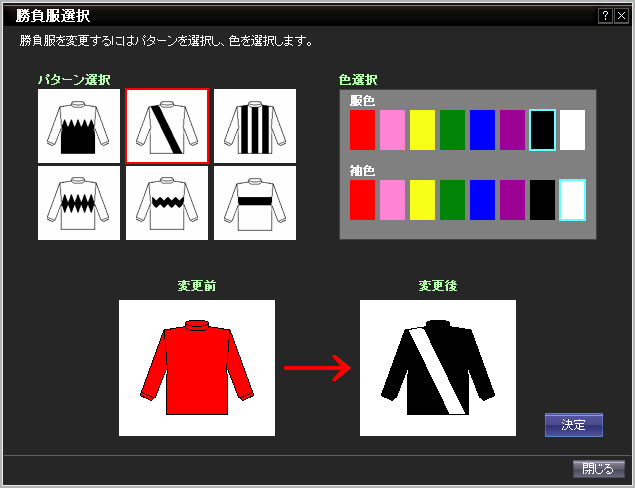The image size is (635, 488).
Task: Pick green for 服色 body color
Action: [x=452, y=130]
